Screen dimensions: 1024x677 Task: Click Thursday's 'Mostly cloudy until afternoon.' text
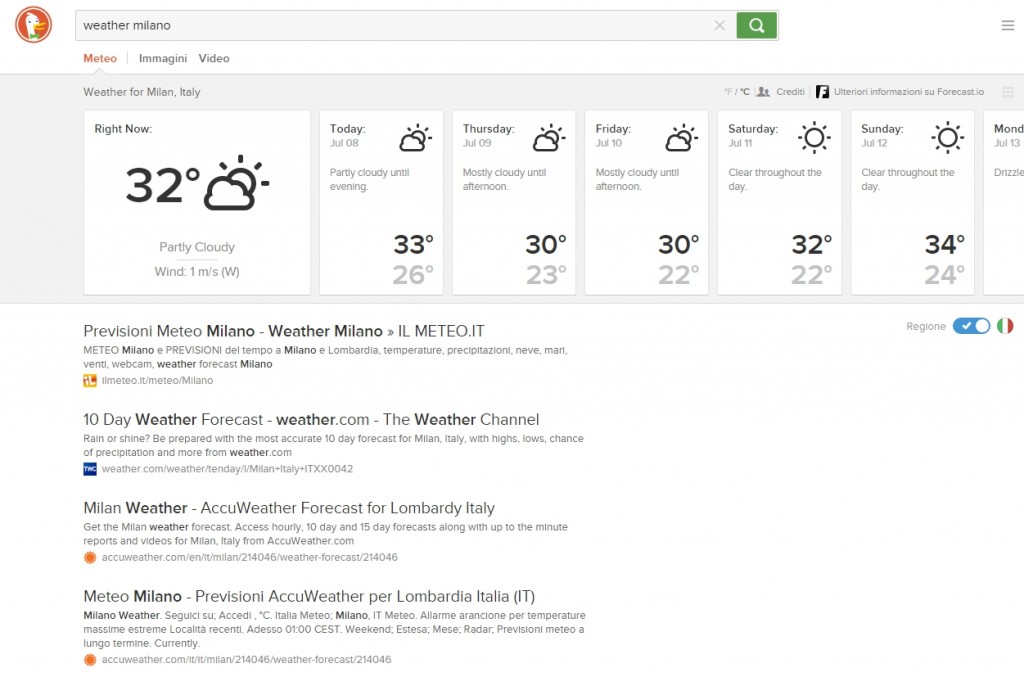pyautogui.click(x=504, y=180)
